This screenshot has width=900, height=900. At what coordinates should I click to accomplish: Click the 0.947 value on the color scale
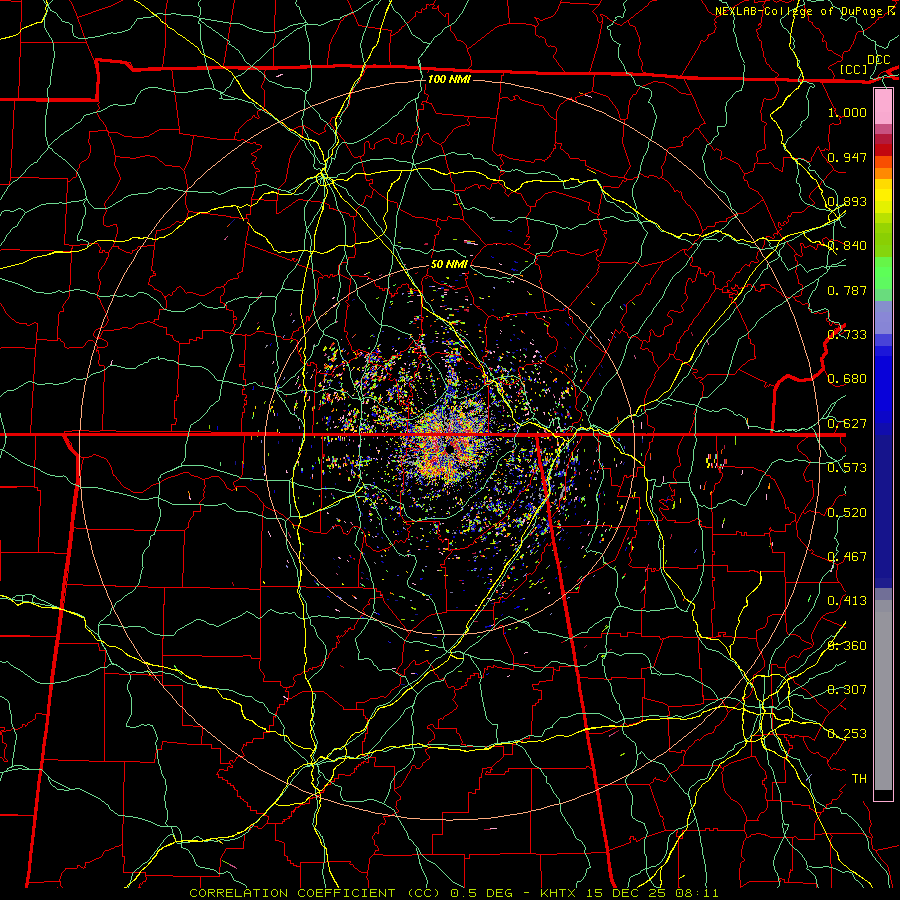847,157
